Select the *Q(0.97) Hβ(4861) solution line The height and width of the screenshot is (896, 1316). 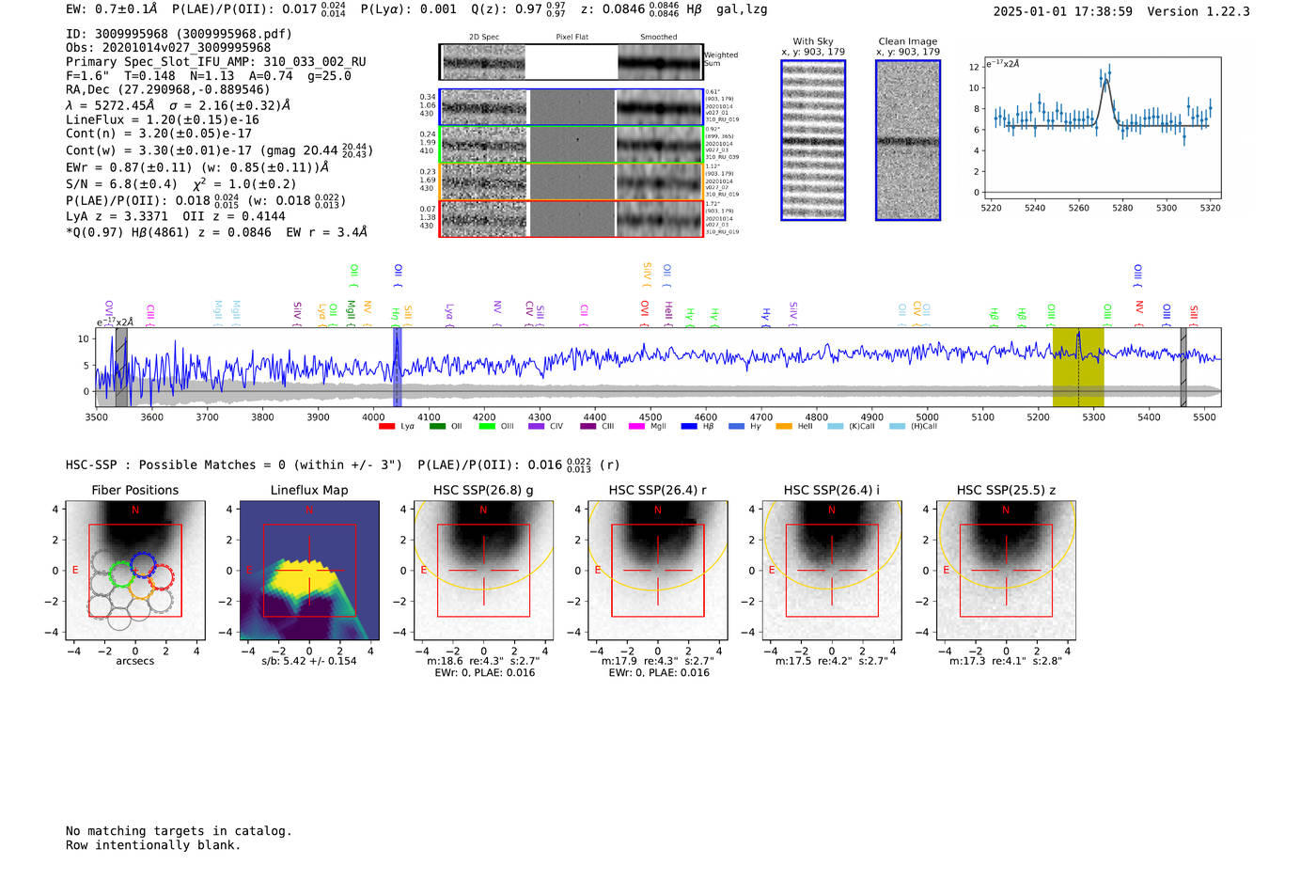pyautogui.click(x=216, y=232)
